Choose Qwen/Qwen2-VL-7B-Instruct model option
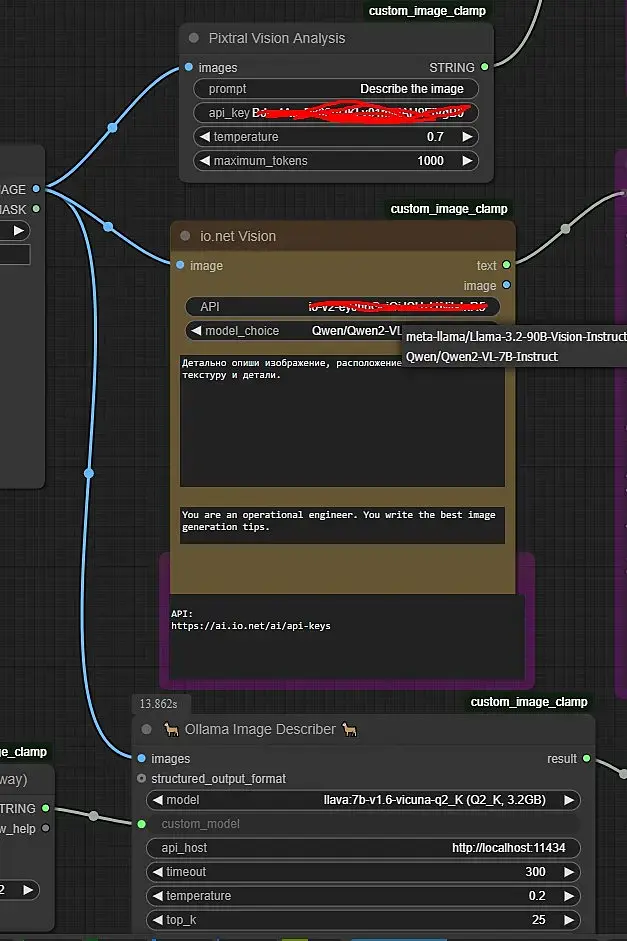The image size is (627, 941). click(x=482, y=357)
